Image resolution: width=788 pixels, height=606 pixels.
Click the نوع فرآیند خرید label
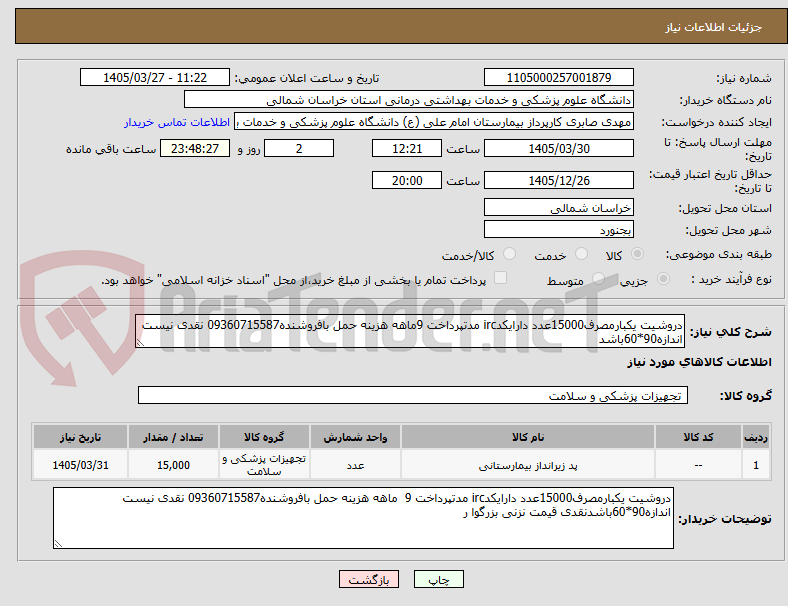click(732, 279)
